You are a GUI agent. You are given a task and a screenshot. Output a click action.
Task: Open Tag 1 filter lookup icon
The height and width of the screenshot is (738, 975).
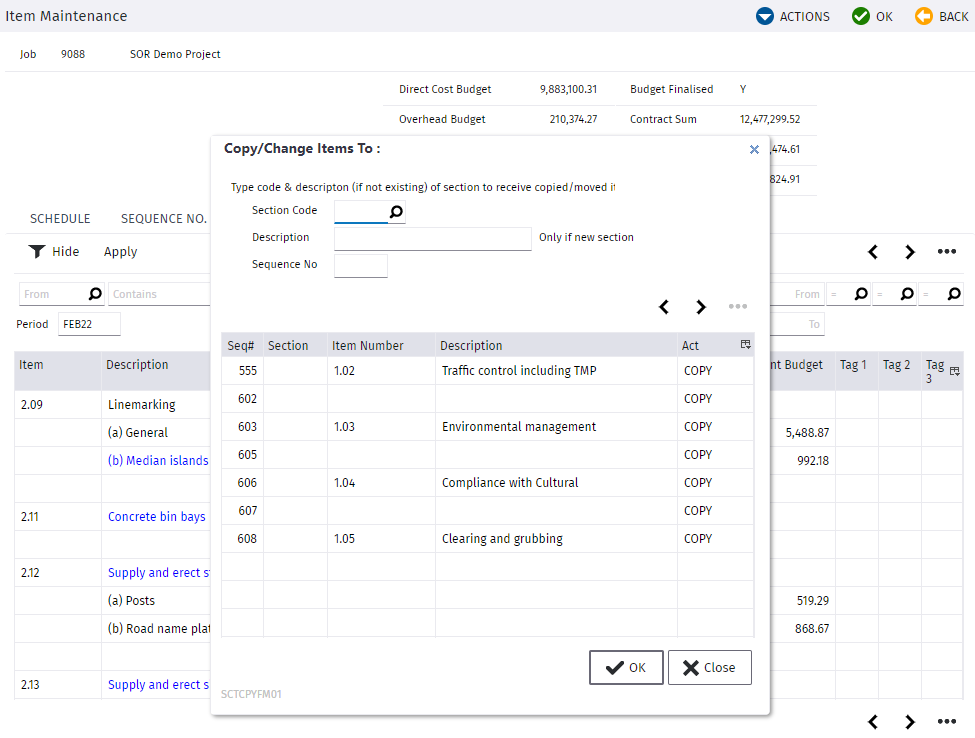click(861, 293)
